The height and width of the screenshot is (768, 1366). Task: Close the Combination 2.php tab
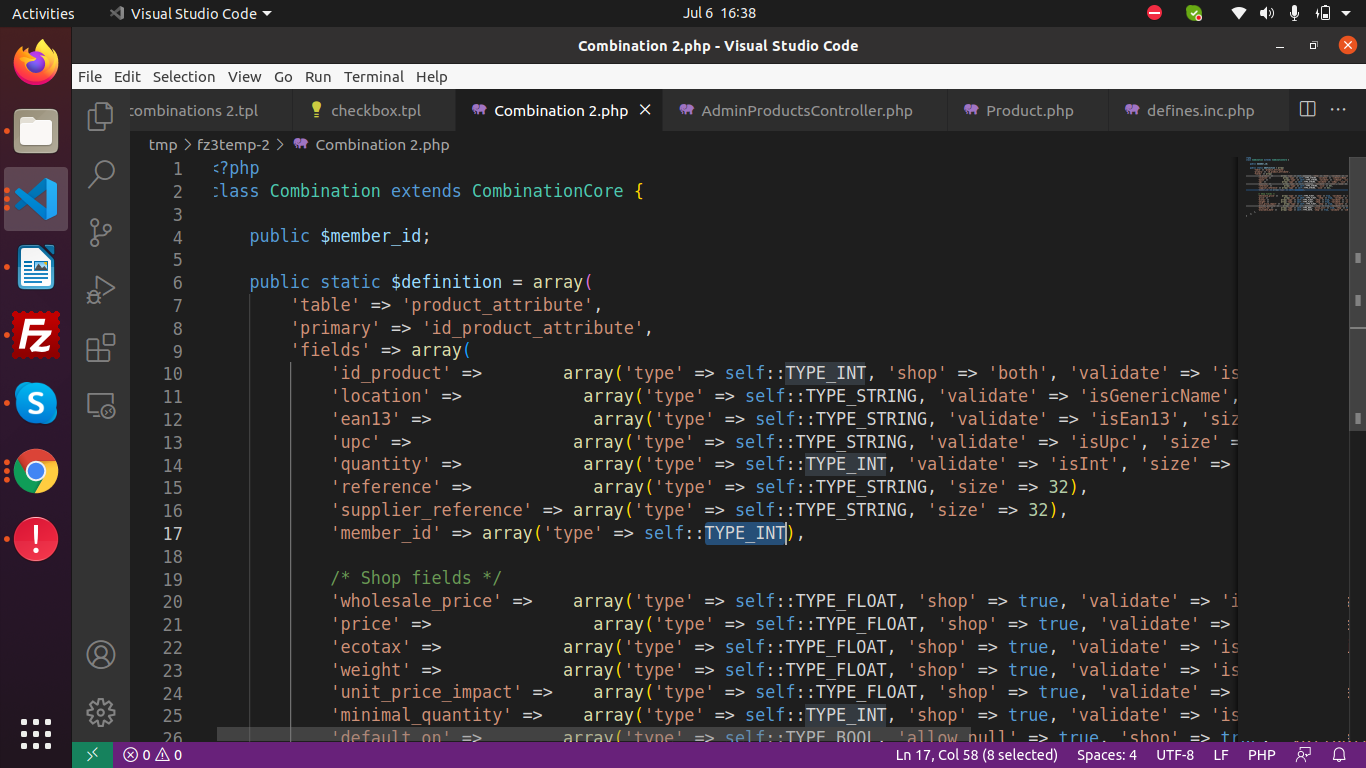pyautogui.click(x=646, y=110)
